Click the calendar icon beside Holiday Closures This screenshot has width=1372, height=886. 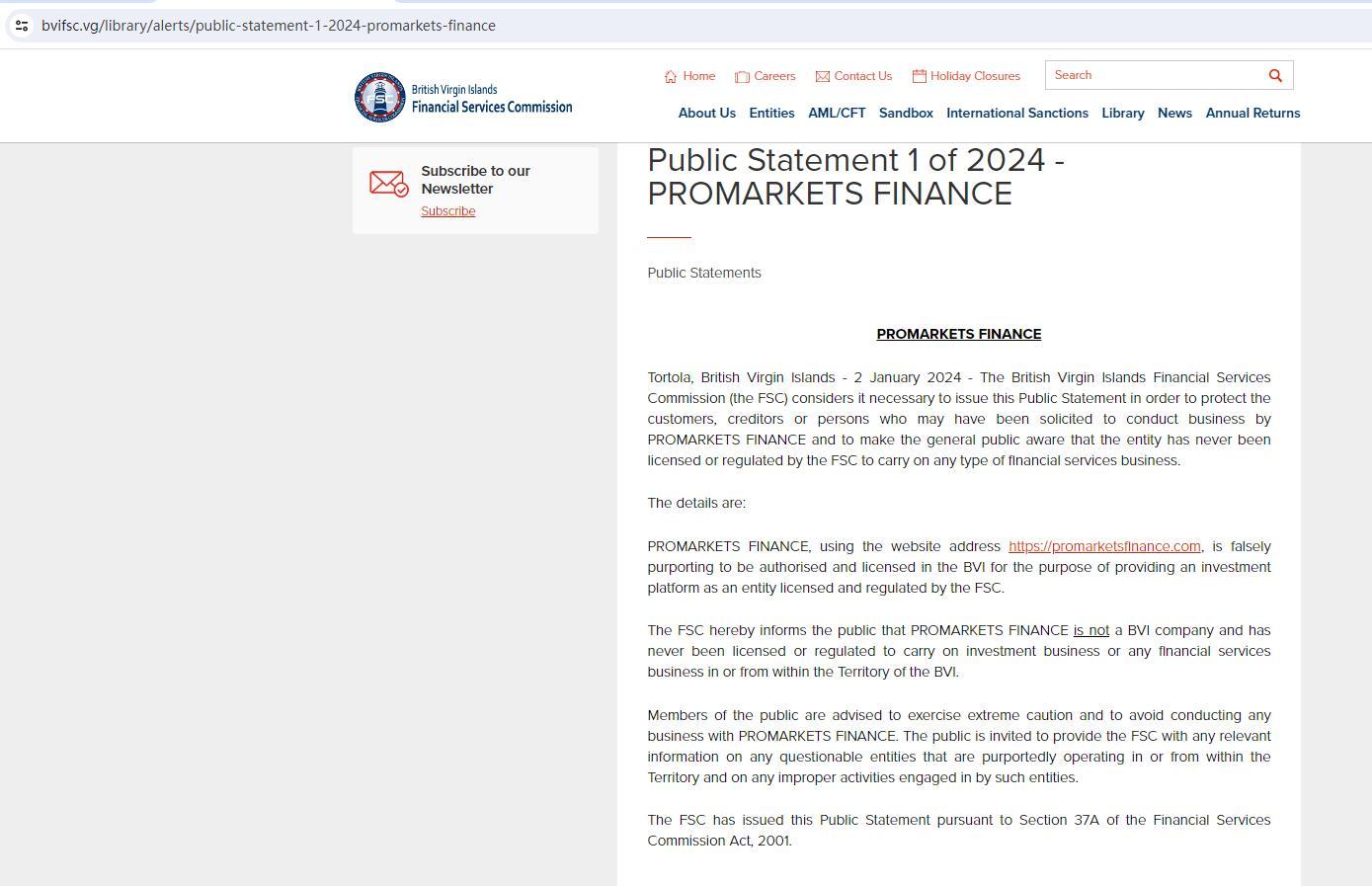click(x=919, y=76)
